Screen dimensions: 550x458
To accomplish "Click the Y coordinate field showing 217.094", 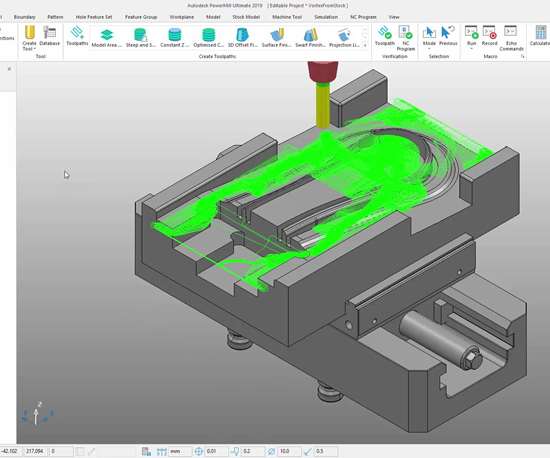I will click(x=35, y=451).
